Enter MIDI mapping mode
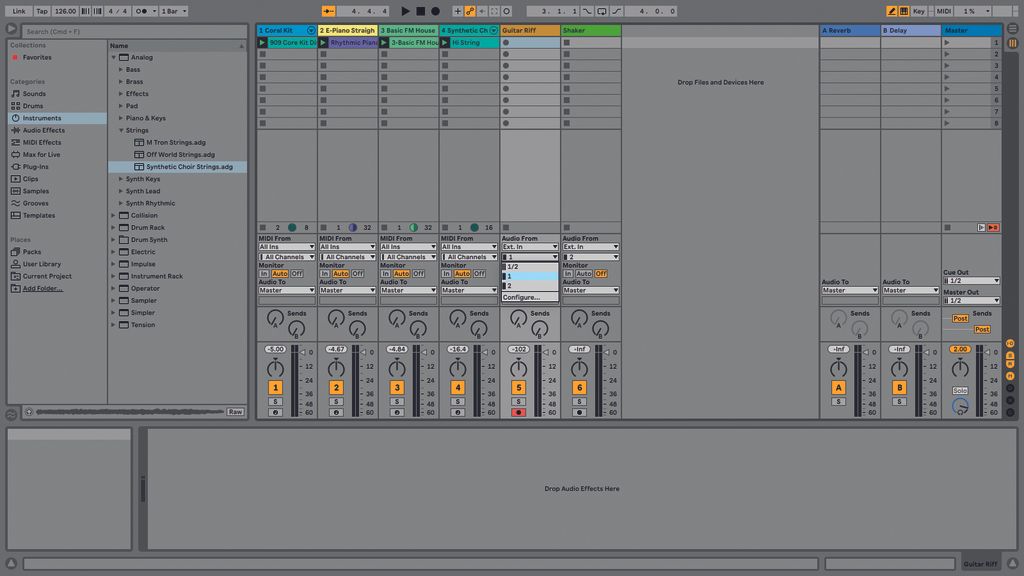Image resolution: width=1024 pixels, height=576 pixels. point(943,10)
